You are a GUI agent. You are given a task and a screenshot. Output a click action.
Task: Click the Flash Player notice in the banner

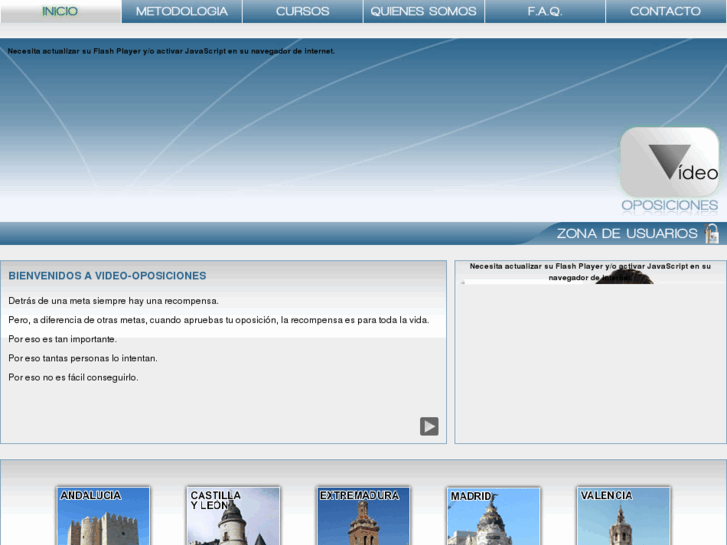tap(171, 51)
